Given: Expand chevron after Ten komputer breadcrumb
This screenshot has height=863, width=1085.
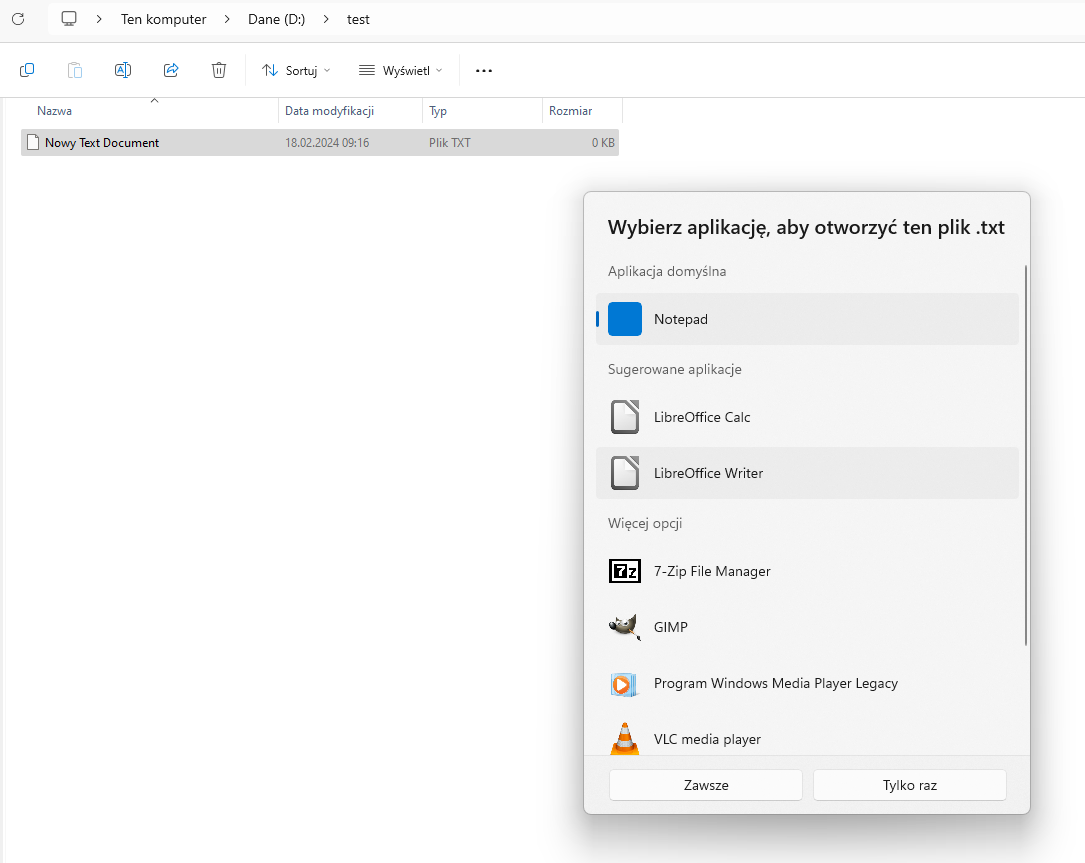Looking at the screenshot, I should point(227,19).
